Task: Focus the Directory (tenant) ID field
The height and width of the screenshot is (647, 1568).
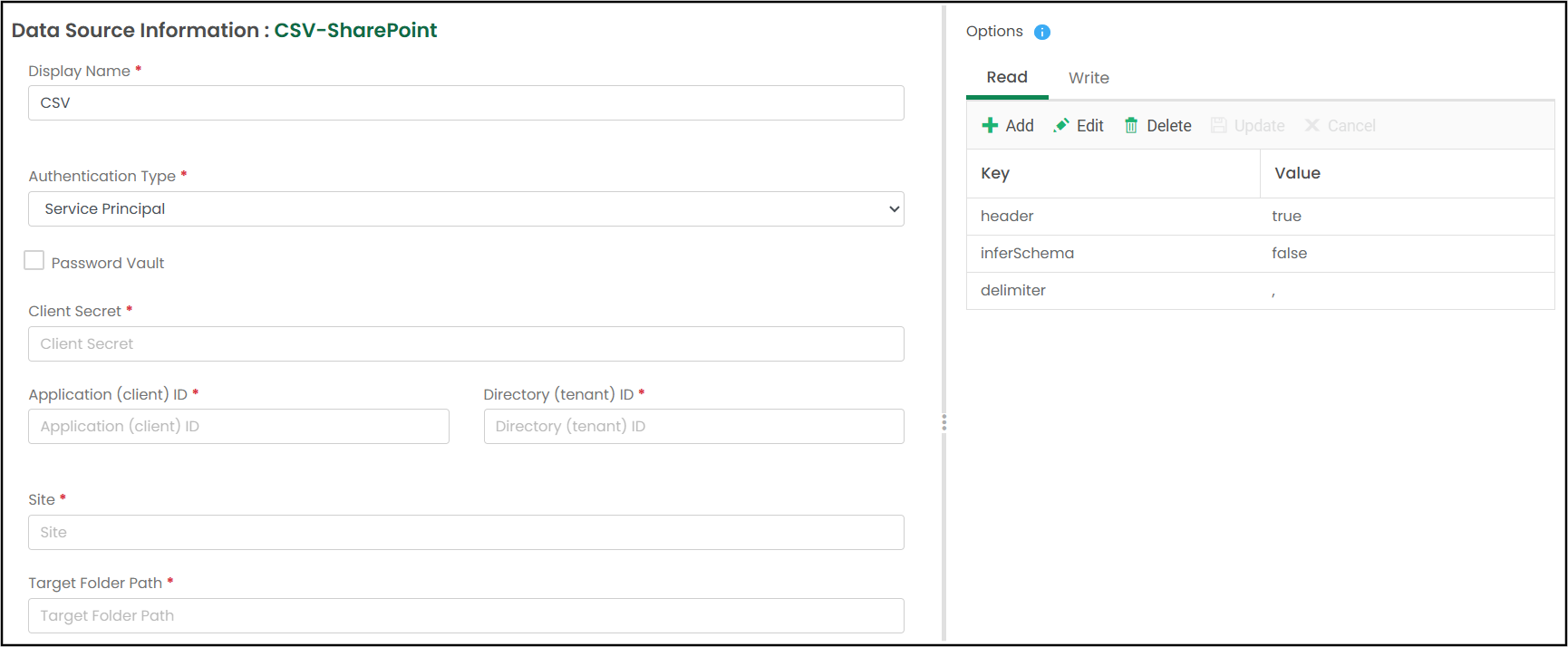Action: pyautogui.click(x=693, y=426)
